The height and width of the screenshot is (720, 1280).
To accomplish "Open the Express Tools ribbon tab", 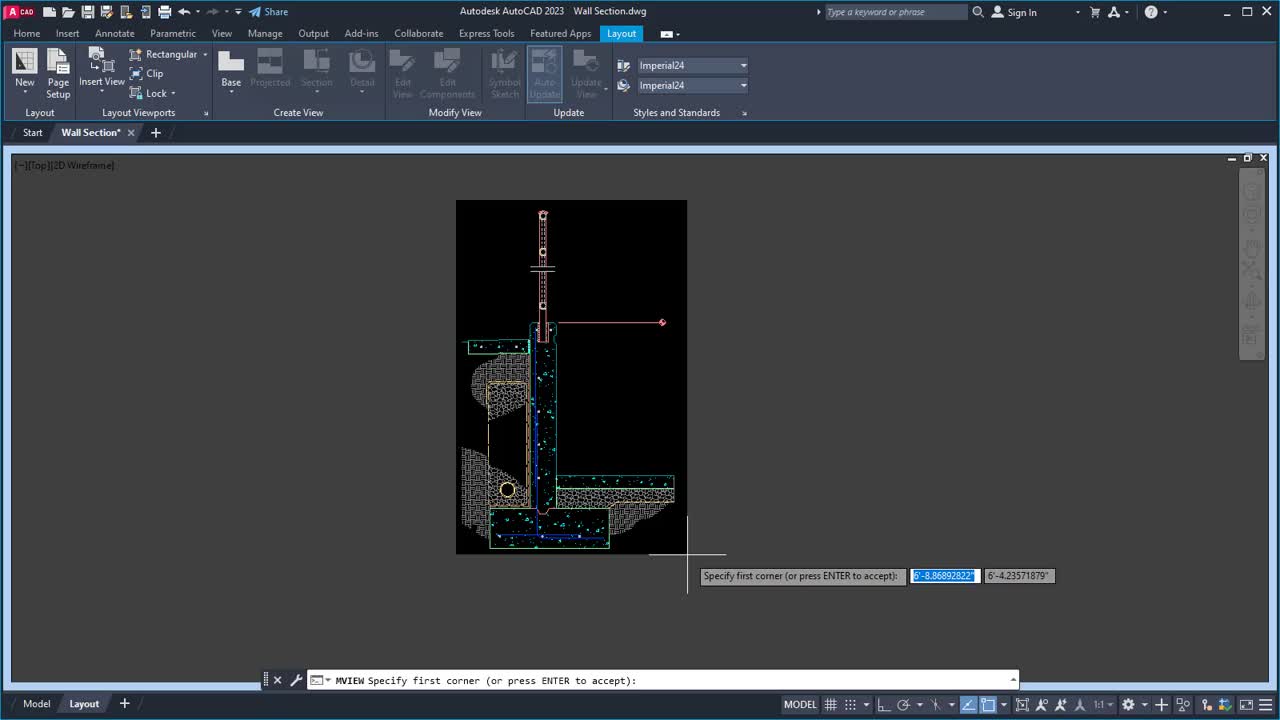I will pyautogui.click(x=486, y=33).
